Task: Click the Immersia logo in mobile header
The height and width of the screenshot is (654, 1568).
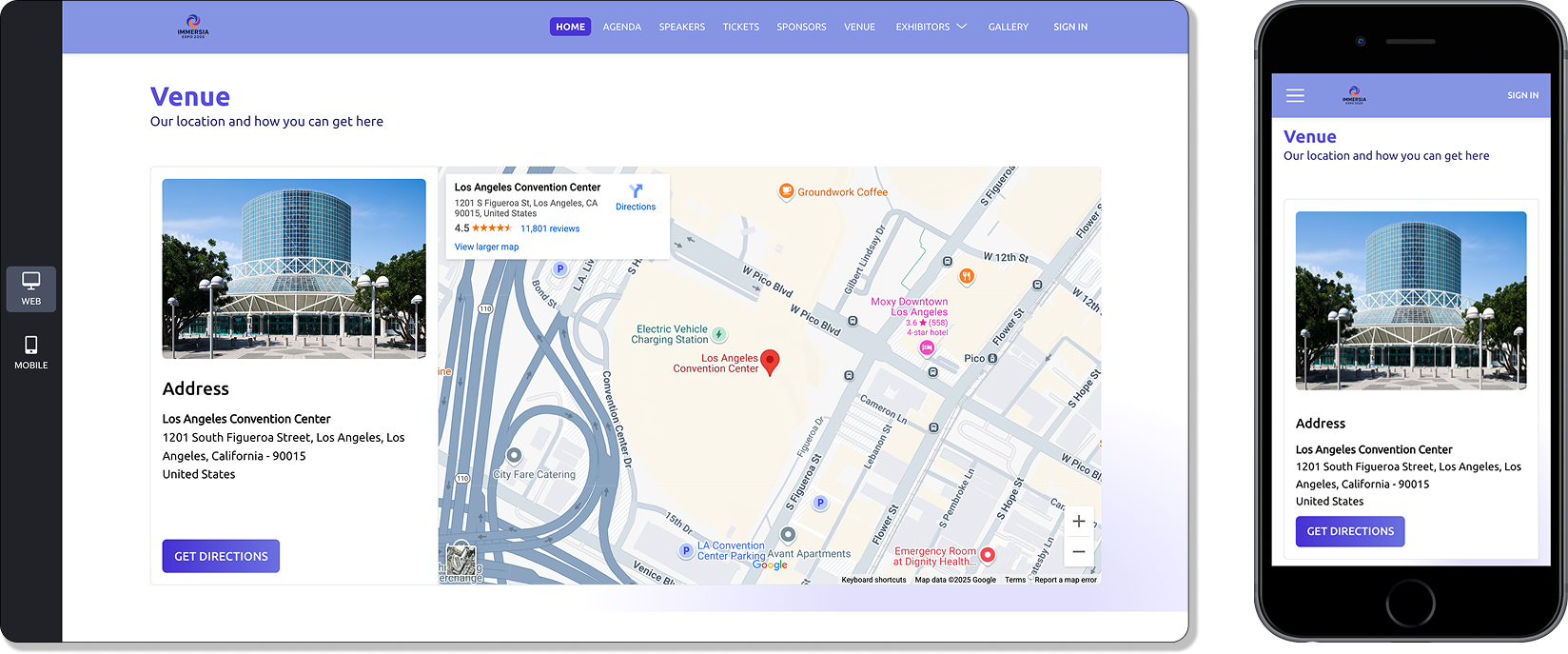Action: 1354,95
